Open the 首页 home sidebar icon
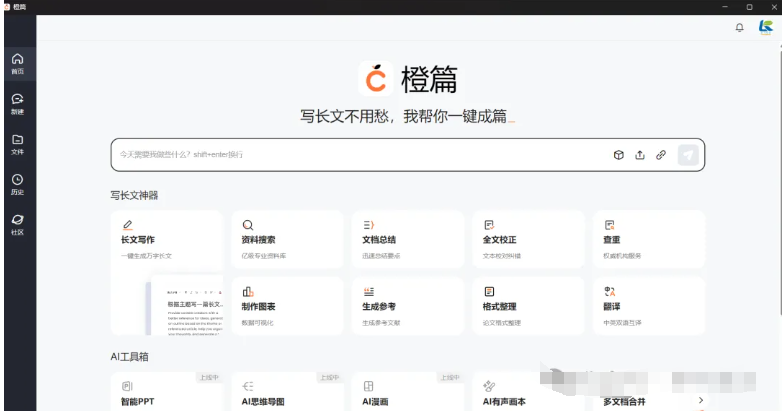 (x=17, y=64)
